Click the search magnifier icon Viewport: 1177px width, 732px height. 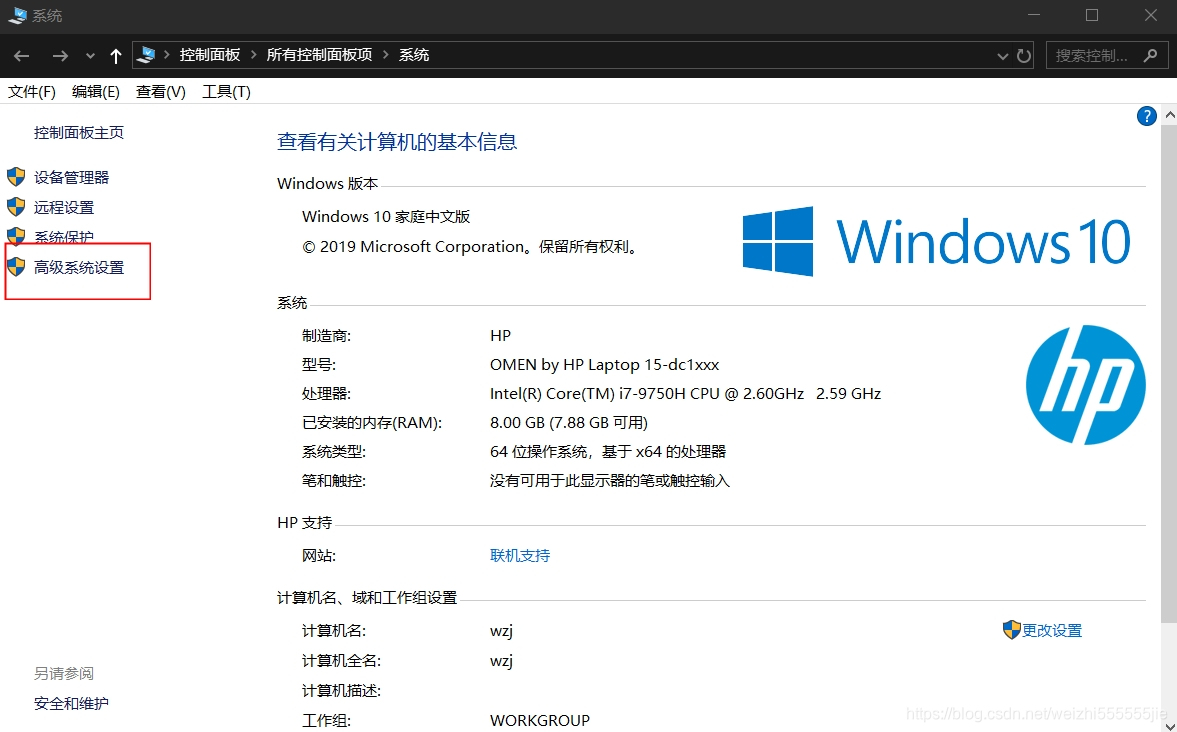pyautogui.click(x=1150, y=56)
